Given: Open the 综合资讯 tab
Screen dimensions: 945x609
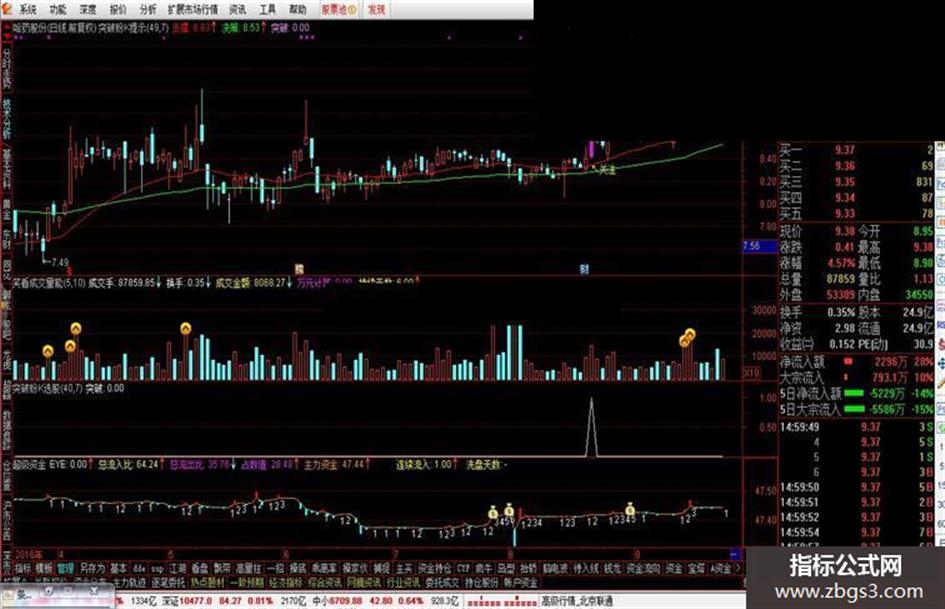Looking at the screenshot, I should pos(325,582).
